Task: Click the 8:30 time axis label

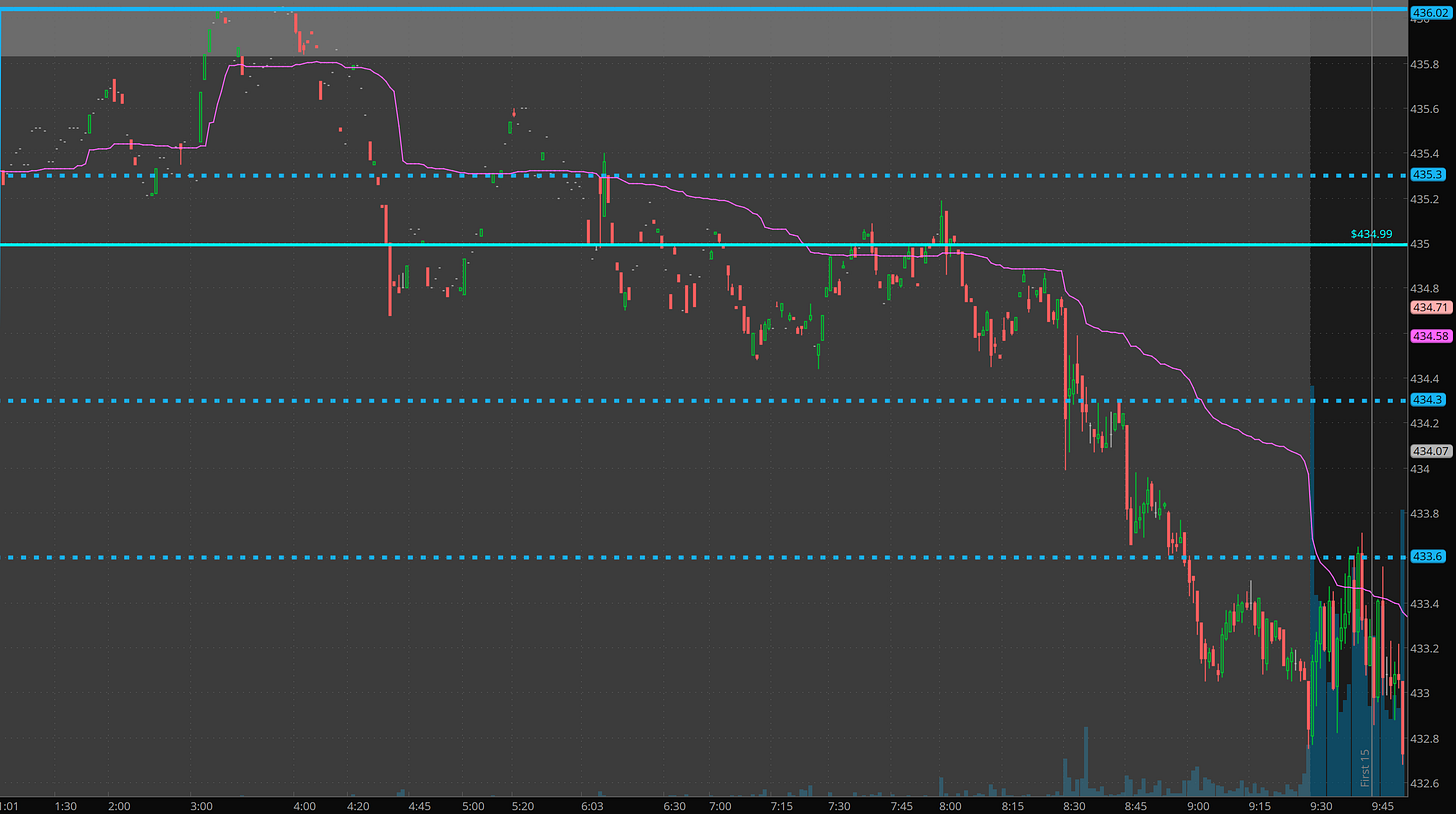Action: (x=1074, y=805)
